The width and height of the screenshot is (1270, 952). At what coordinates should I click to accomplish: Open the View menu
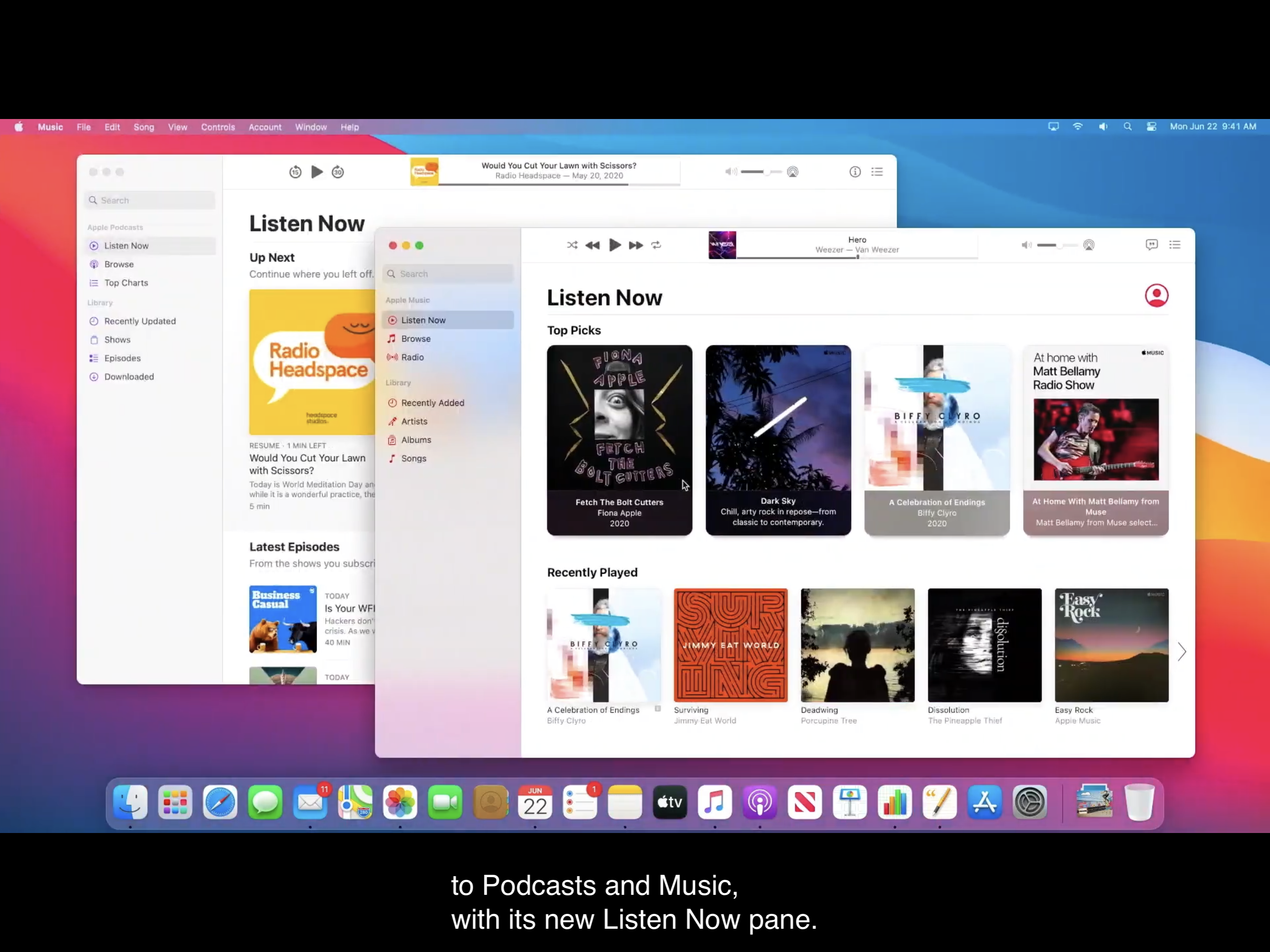[178, 127]
